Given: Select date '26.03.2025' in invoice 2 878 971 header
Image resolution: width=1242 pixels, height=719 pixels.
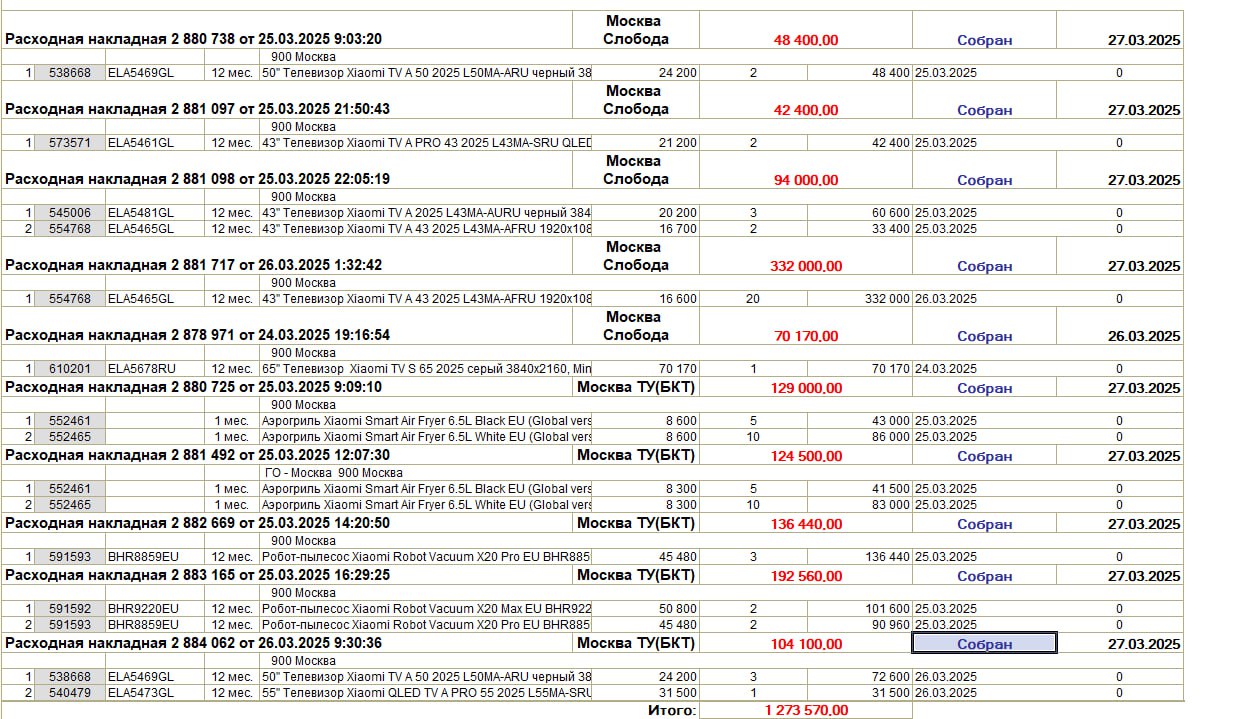Looking at the screenshot, I should pos(1144,336).
